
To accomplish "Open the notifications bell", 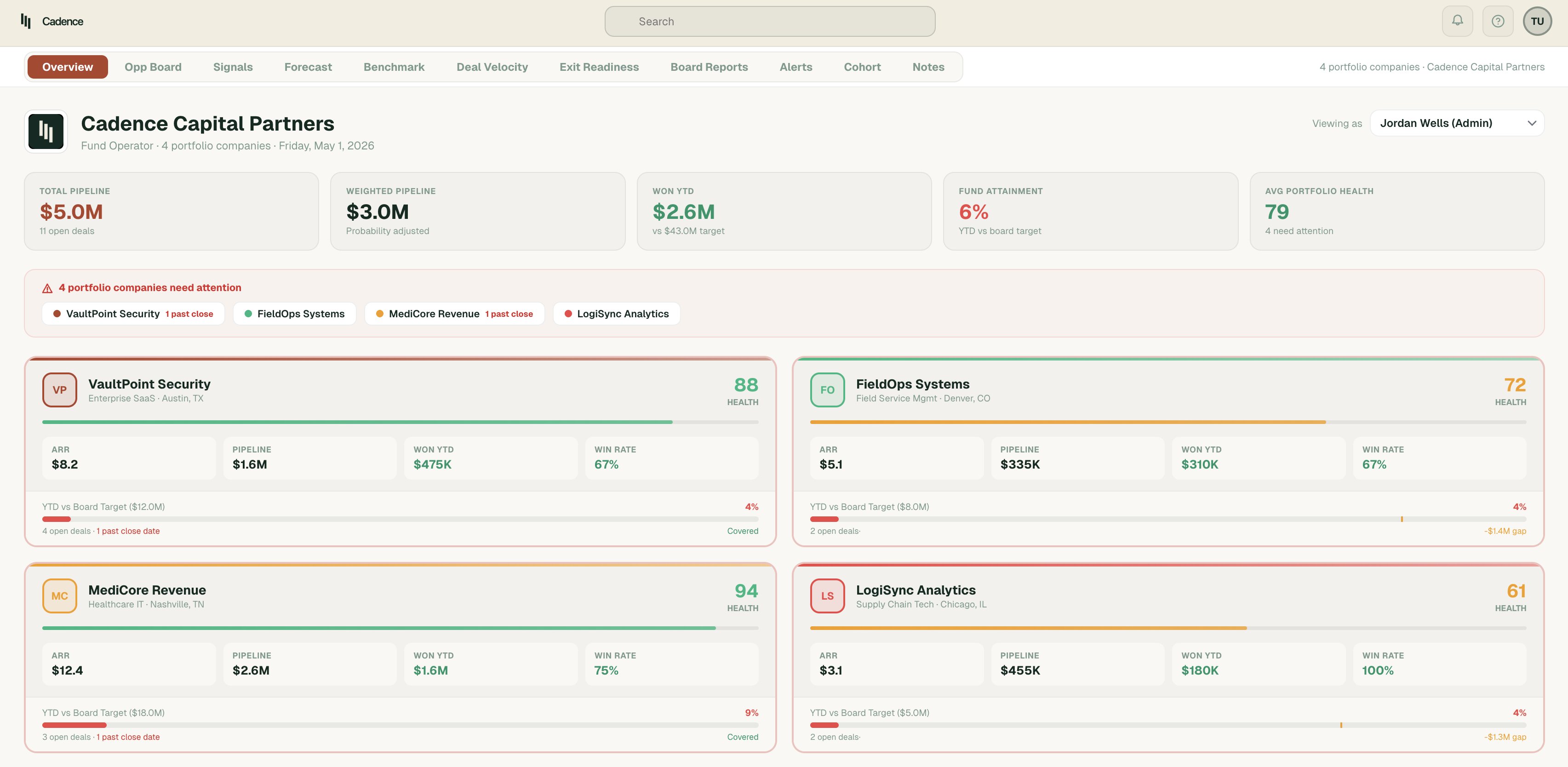I will point(1457,21).
